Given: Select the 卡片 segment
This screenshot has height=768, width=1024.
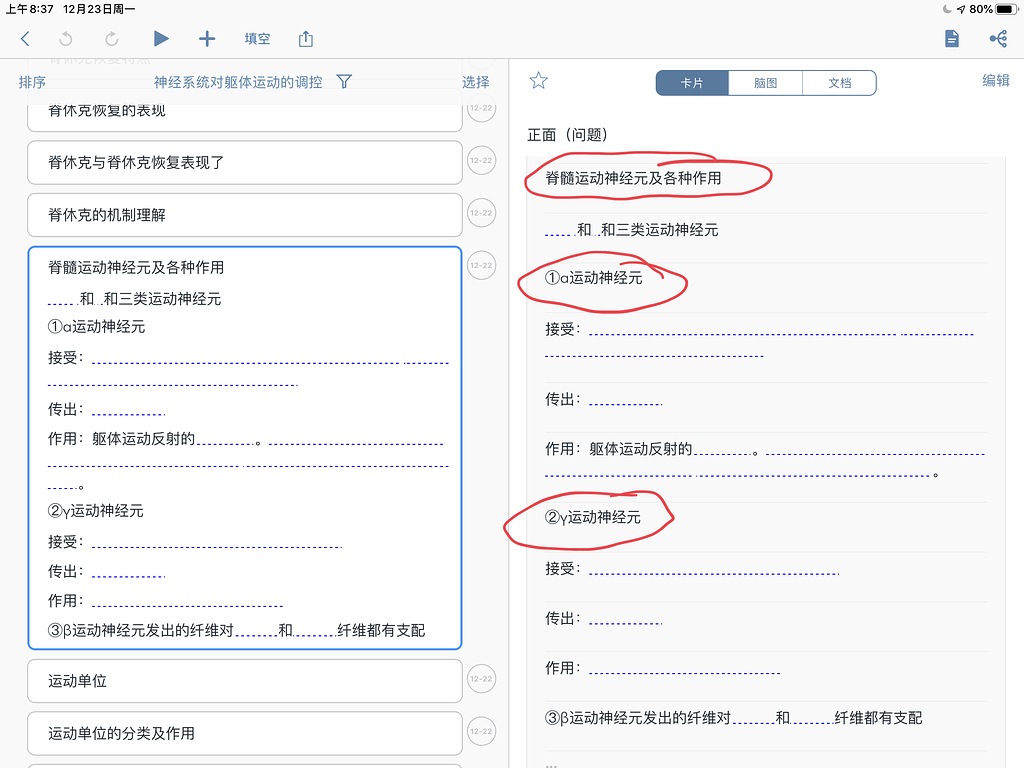Looking at the screenshot, I should [x=692, y=82].
